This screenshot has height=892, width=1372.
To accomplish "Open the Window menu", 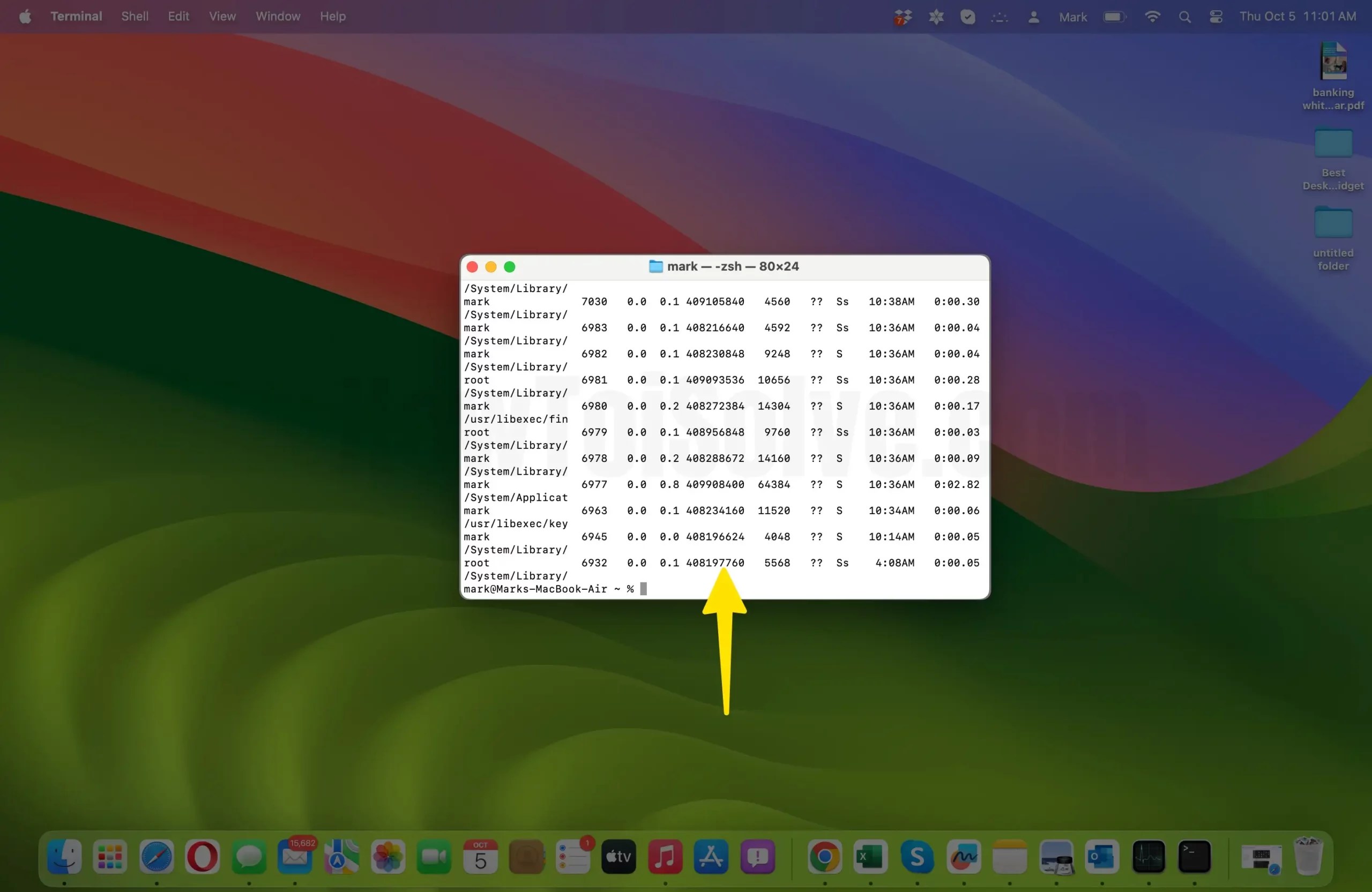I will tap(277, 16).
